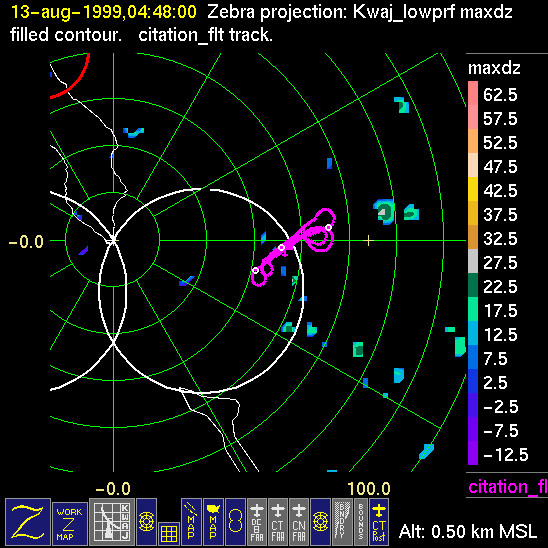The image size is (548, 548).
Task: Click the first polar range-ring icon
Action: point(146,521)
